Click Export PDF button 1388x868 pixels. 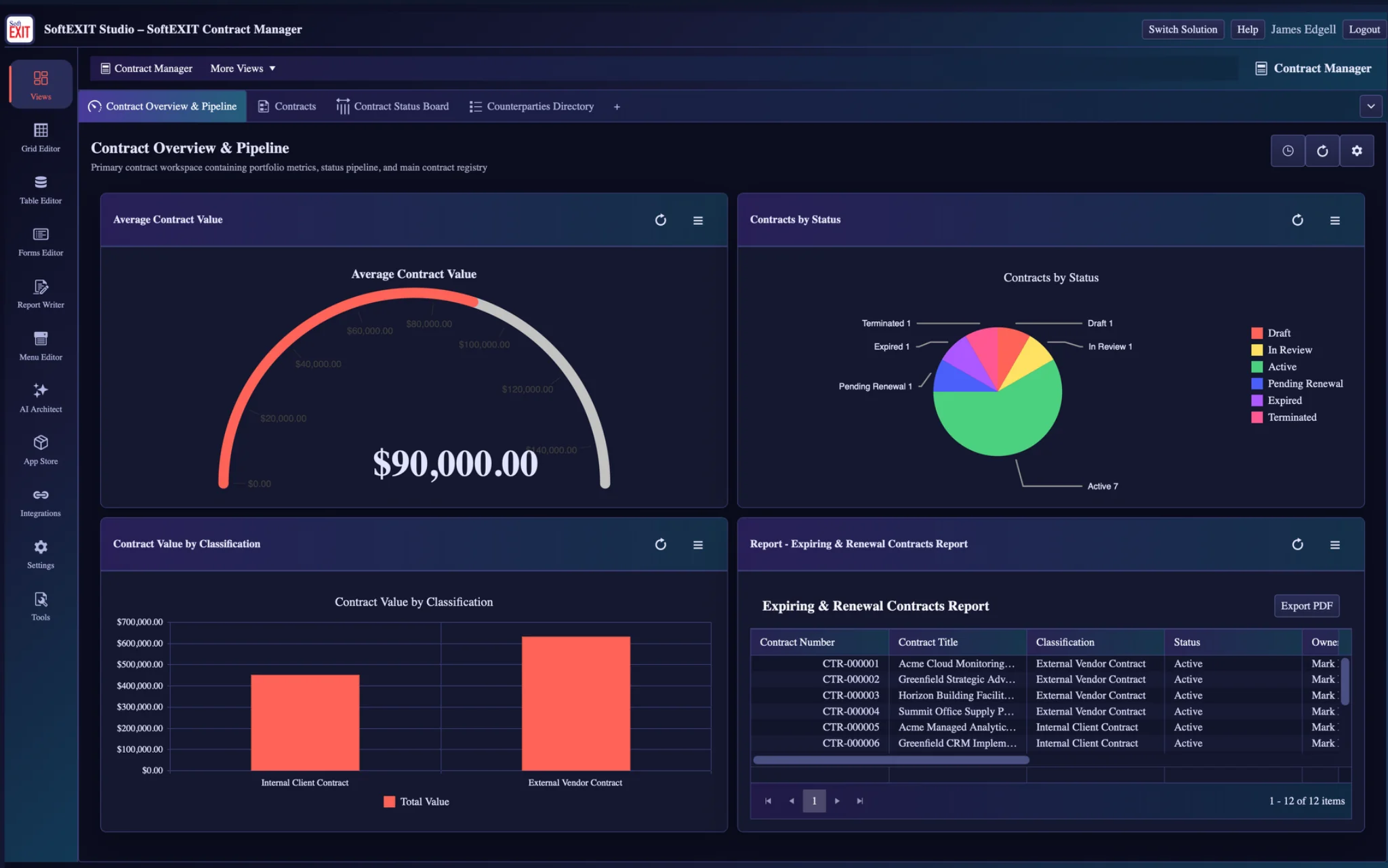pyautogui.click(x=1307, y=606)
